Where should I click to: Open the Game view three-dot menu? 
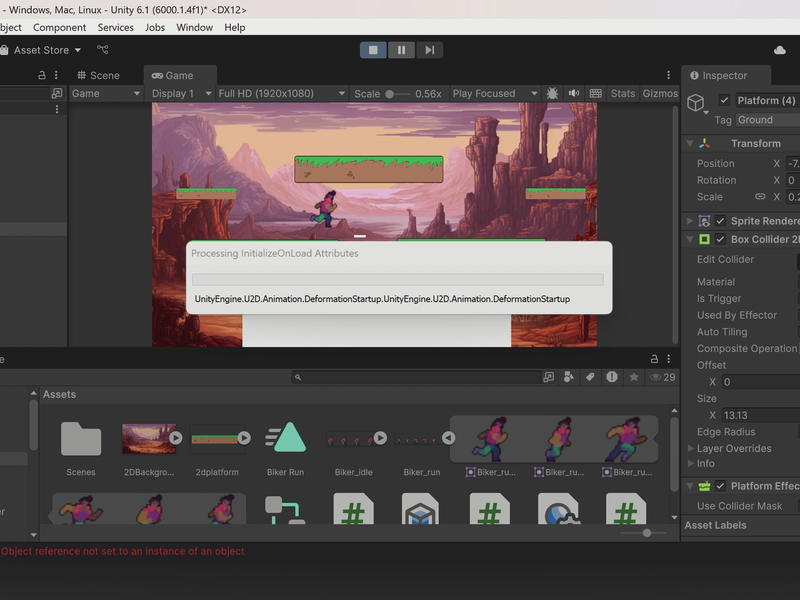tap(668, 76)
